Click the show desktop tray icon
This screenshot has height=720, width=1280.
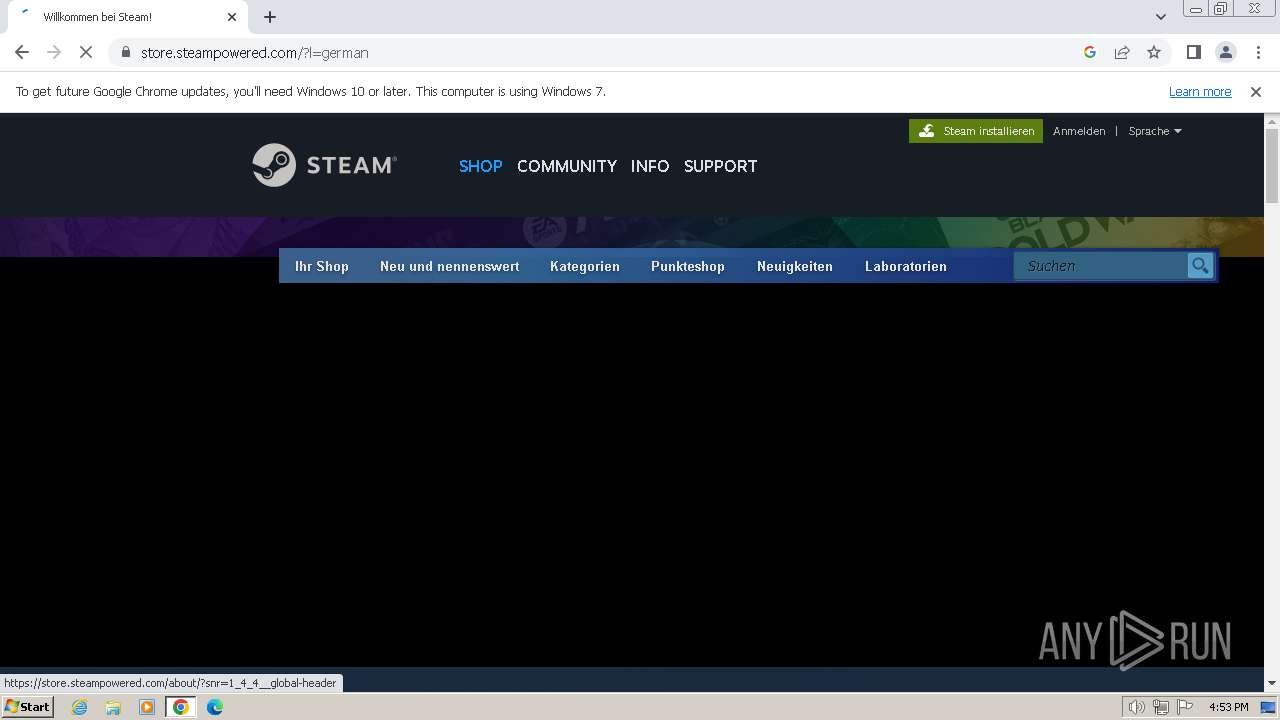point(1268,707)
